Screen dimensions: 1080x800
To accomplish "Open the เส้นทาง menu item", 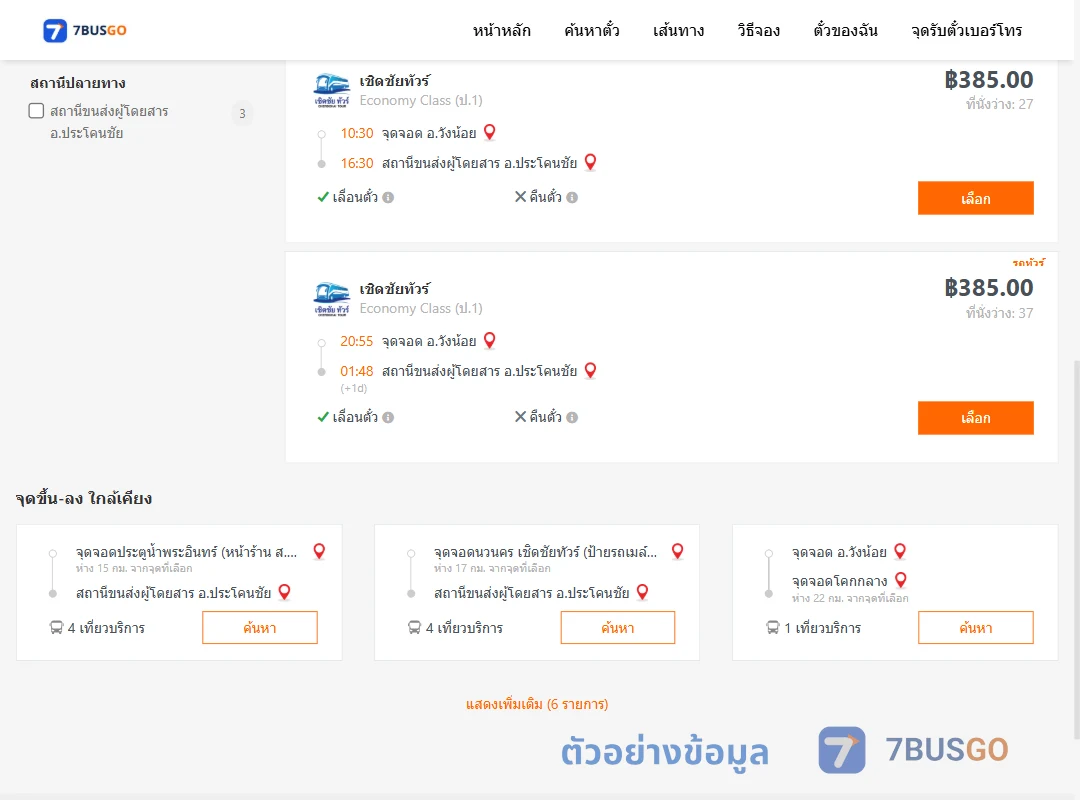I will 678,30.
